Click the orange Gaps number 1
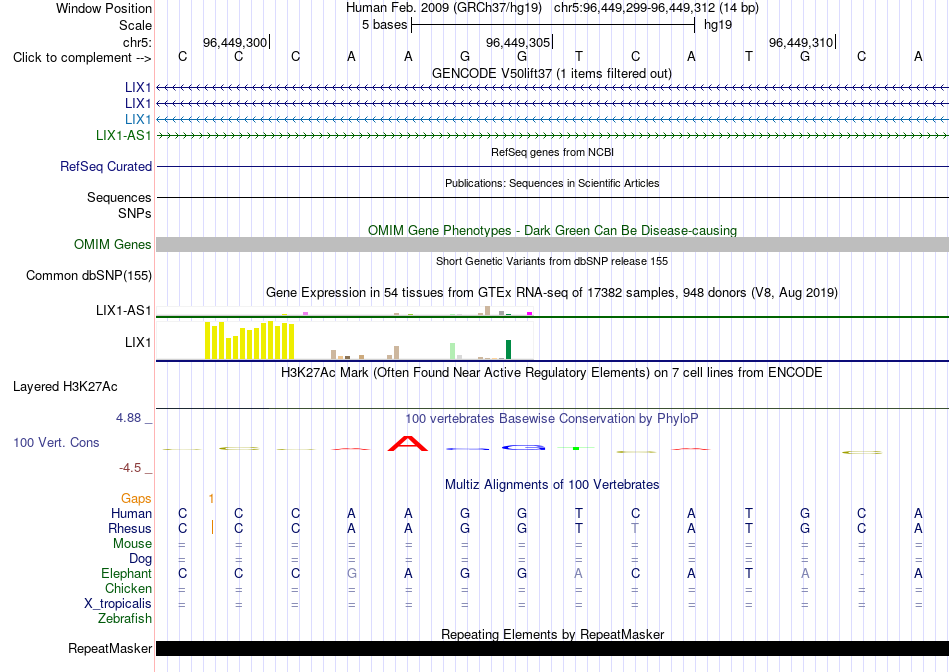This screenshot has height=672, width=950. click(211, 499)
